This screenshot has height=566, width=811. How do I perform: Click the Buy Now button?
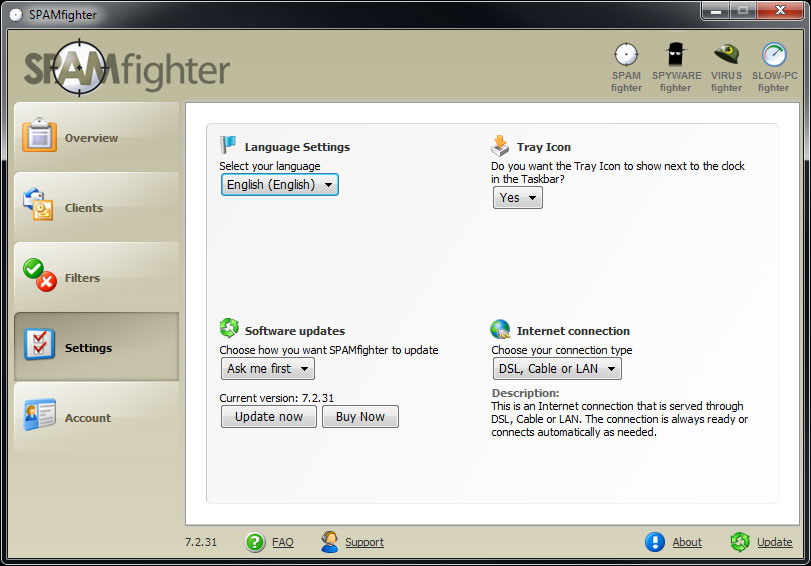361,416
